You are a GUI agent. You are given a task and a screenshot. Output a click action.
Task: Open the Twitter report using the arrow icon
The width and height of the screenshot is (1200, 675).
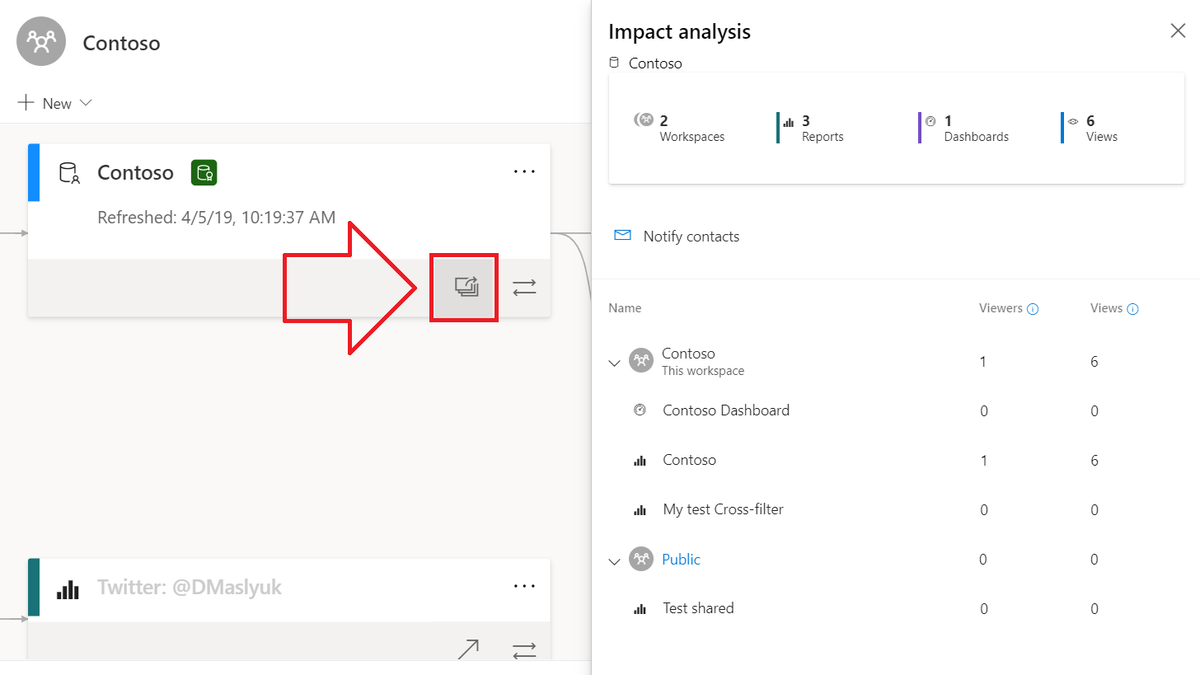click(x=467, y=650)
